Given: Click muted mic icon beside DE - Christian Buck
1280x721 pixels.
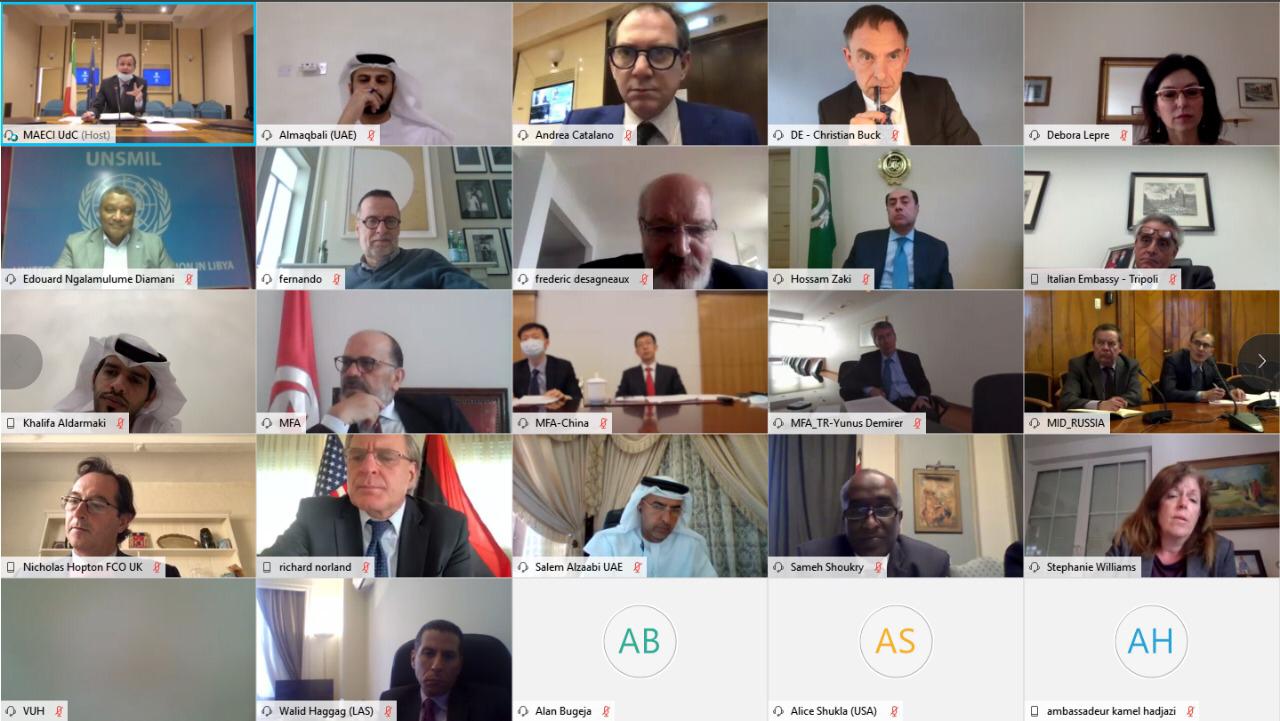Looking at the screenshot, I should coord(895,135).
